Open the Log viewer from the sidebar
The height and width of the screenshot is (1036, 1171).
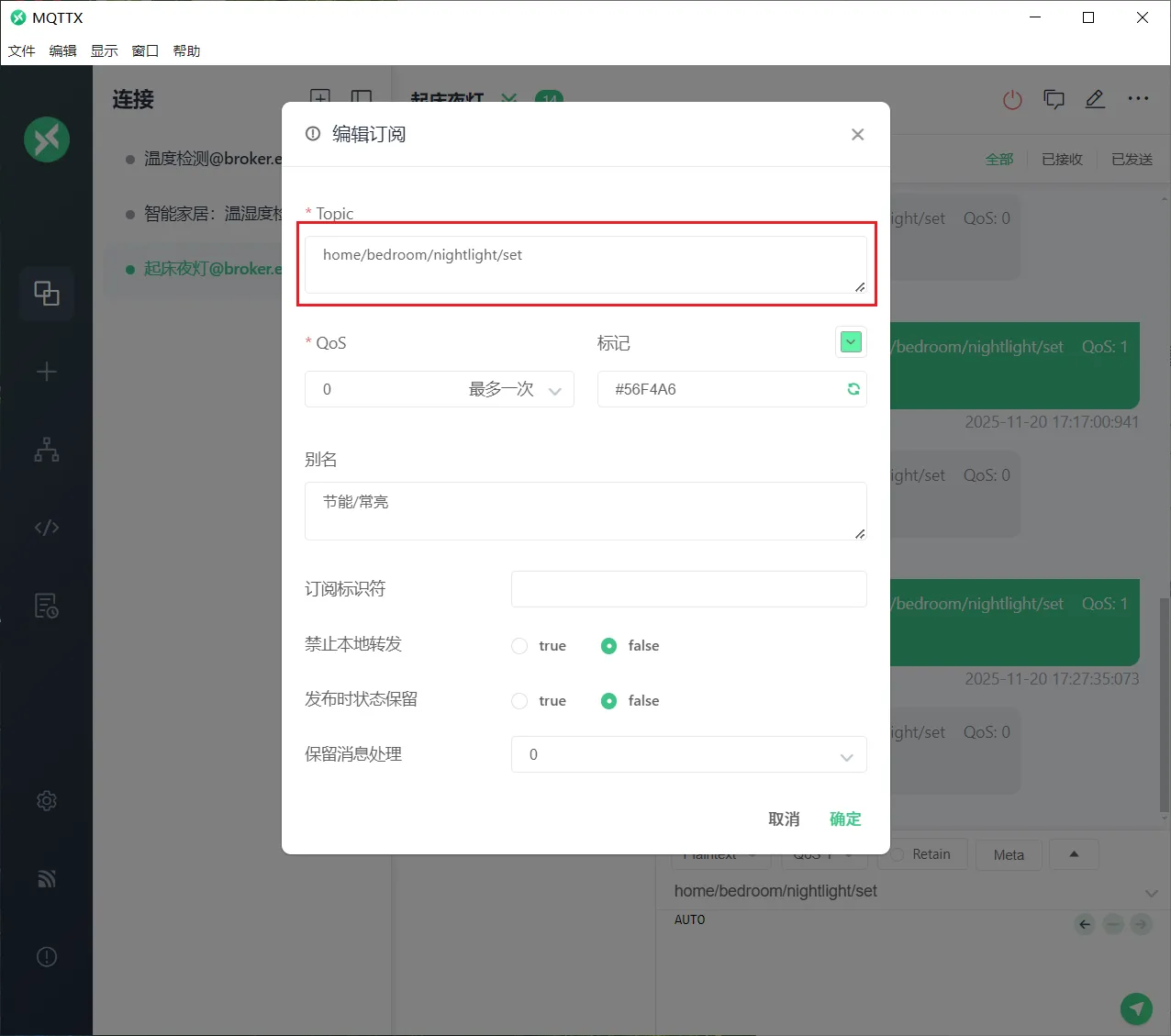47,605
